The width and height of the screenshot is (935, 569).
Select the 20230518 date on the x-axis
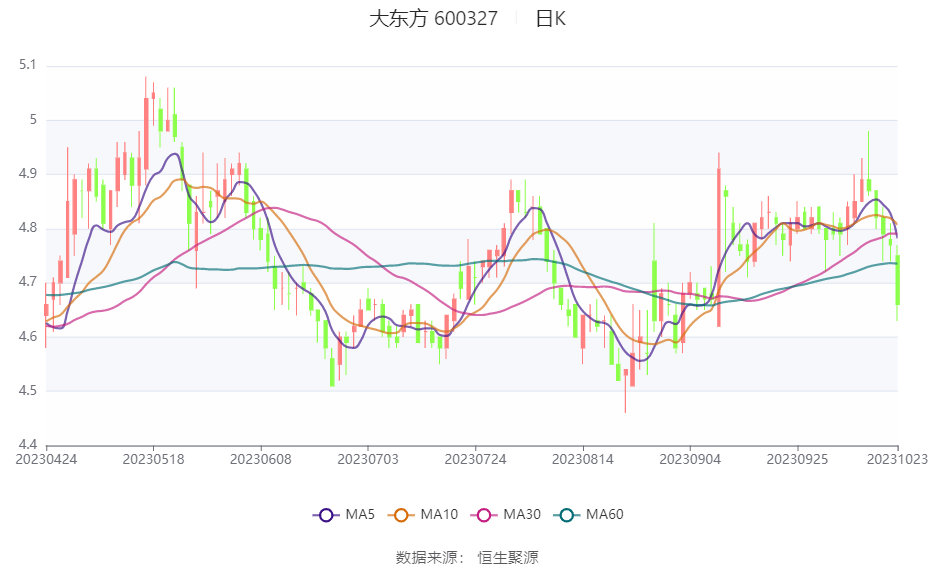pyautogui.click(x=153, y=459)
